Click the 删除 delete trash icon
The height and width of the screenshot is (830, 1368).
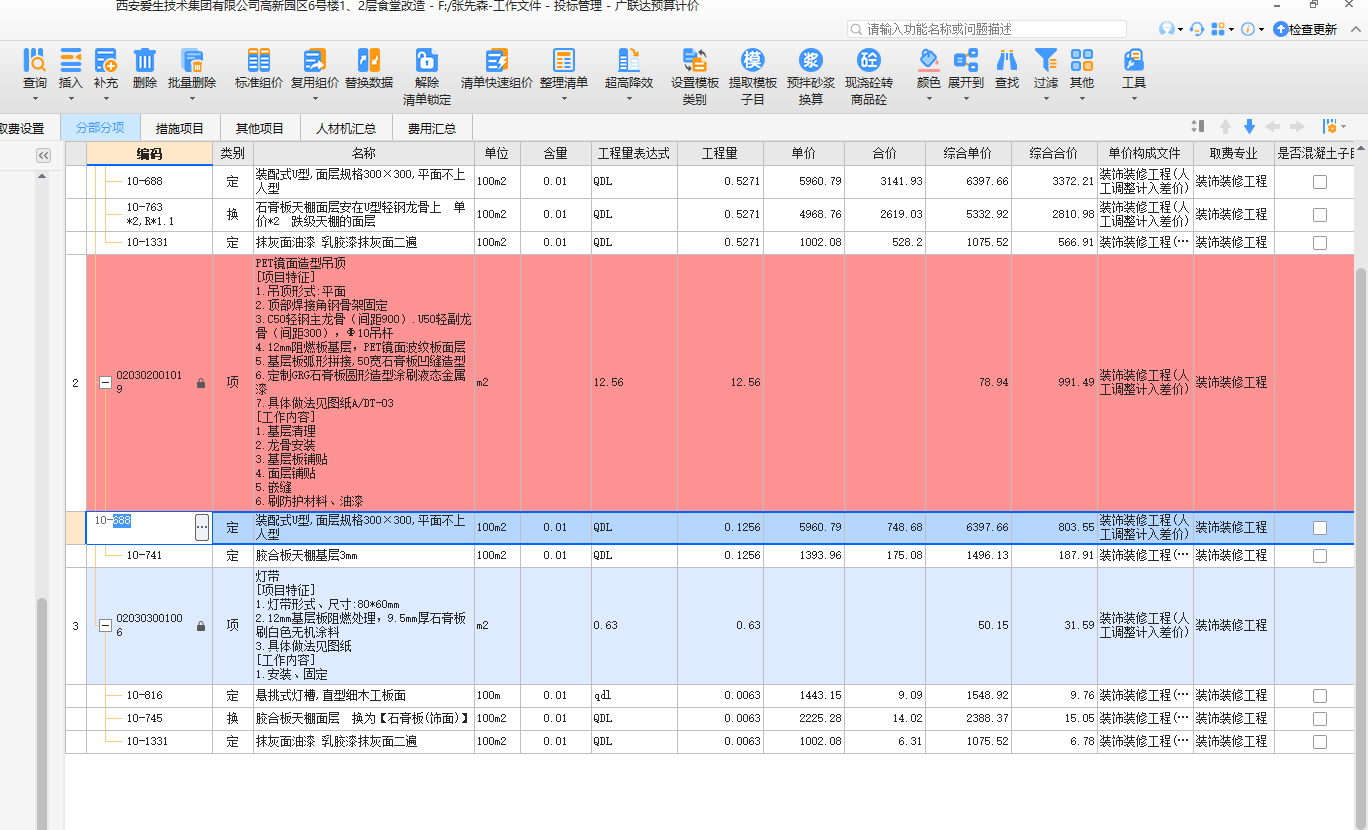[x=145, y=60]
